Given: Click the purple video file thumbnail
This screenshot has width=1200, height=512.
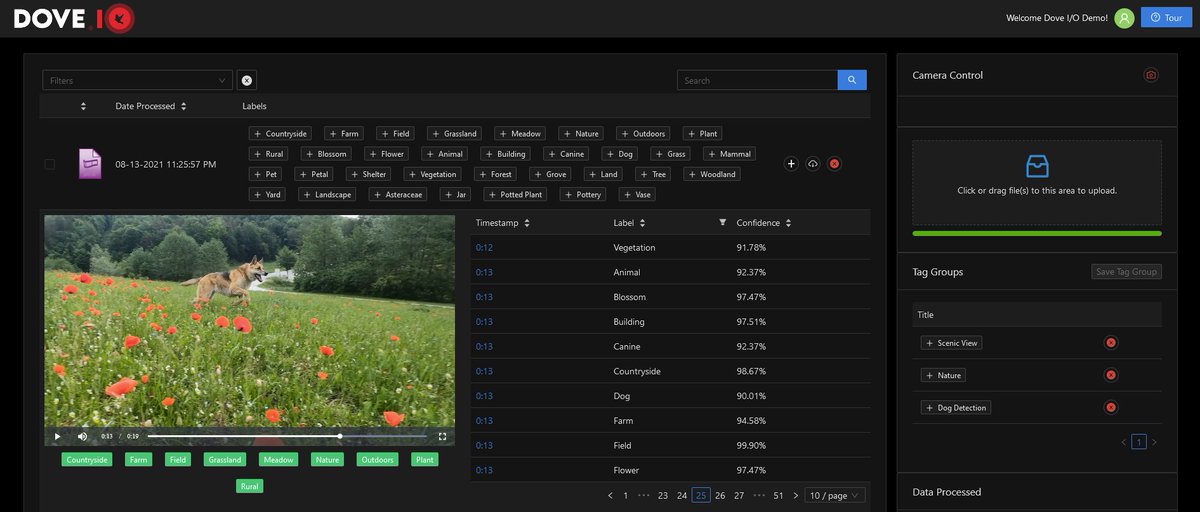Looking at the screenshot, I should (90, 164).
